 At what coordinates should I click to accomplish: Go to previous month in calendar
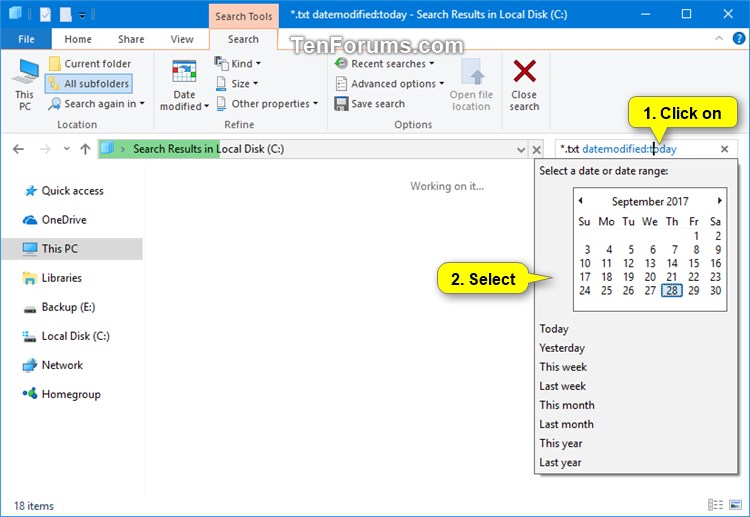point(580,200)
